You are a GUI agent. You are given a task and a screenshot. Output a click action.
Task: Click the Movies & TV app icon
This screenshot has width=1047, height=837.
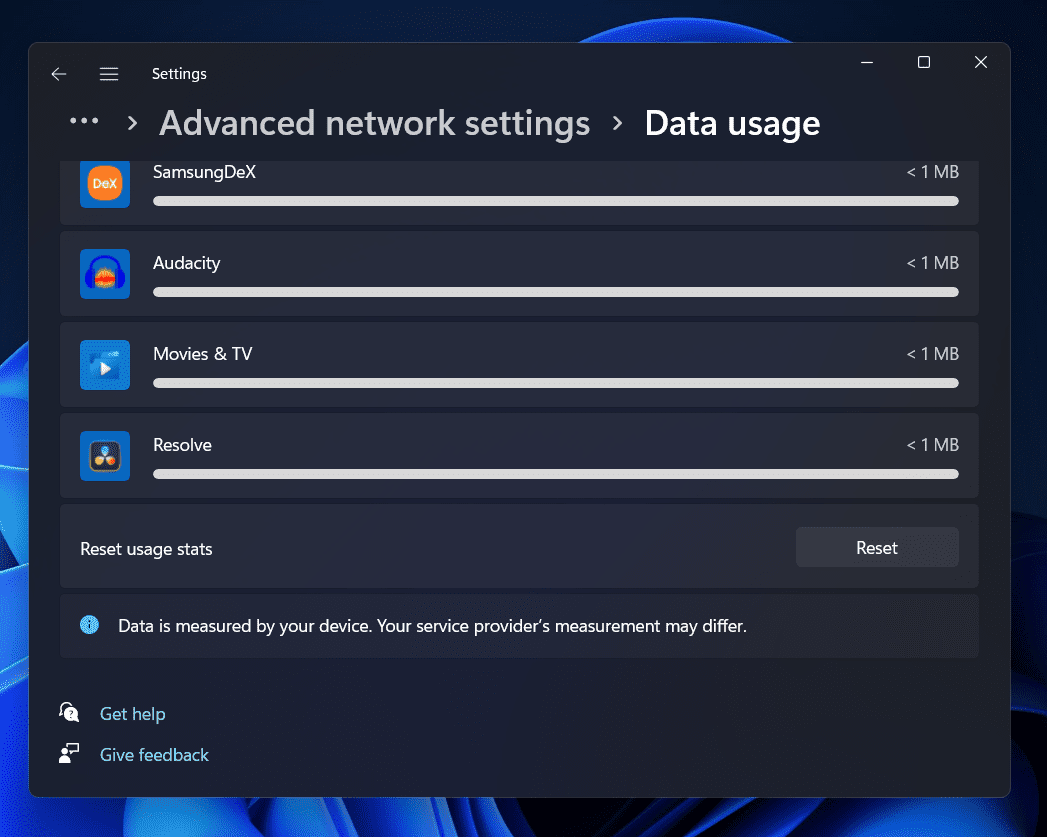click(105, 365)
